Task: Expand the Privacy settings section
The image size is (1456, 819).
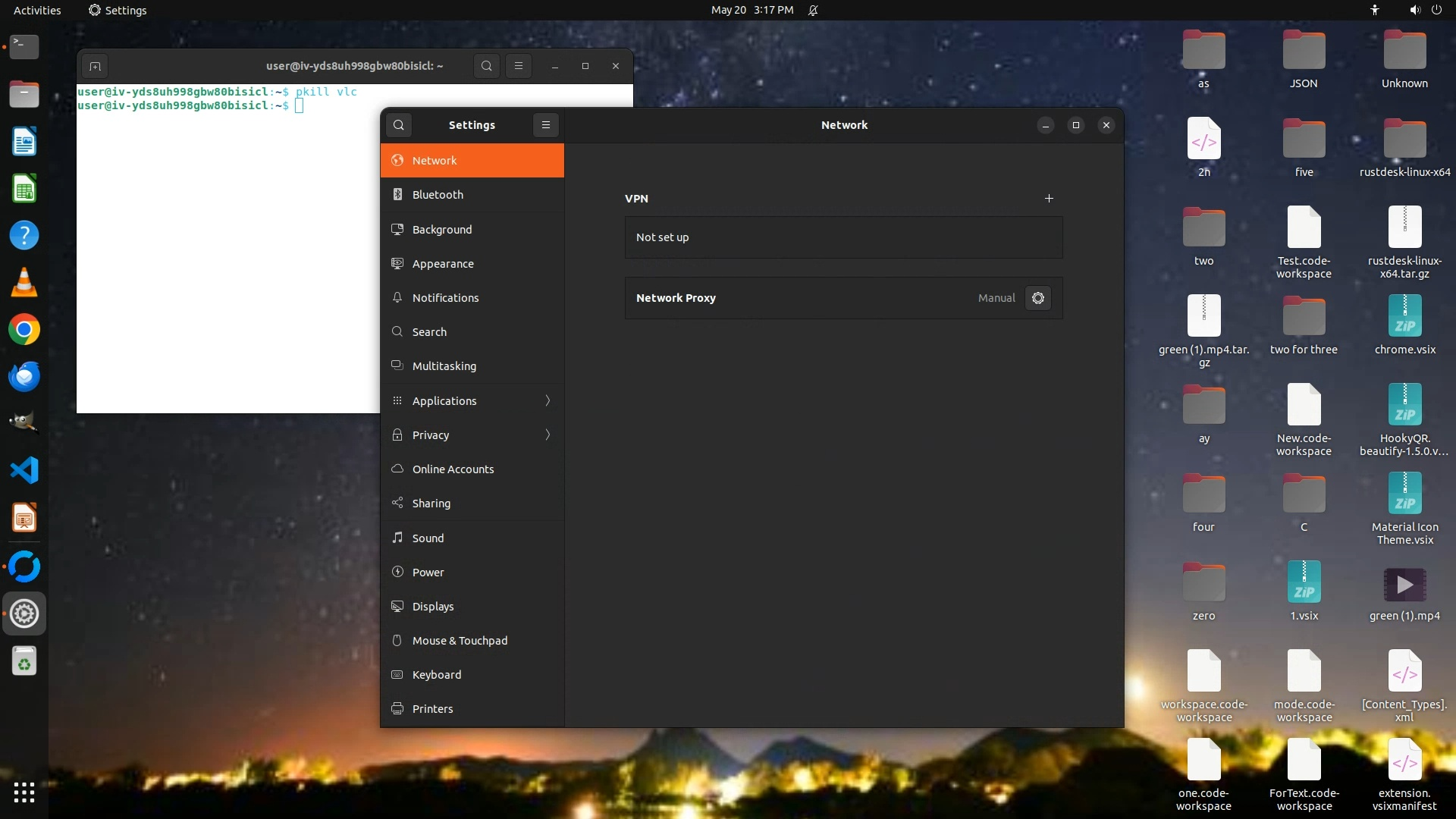Action: click(x=472, y=435)
